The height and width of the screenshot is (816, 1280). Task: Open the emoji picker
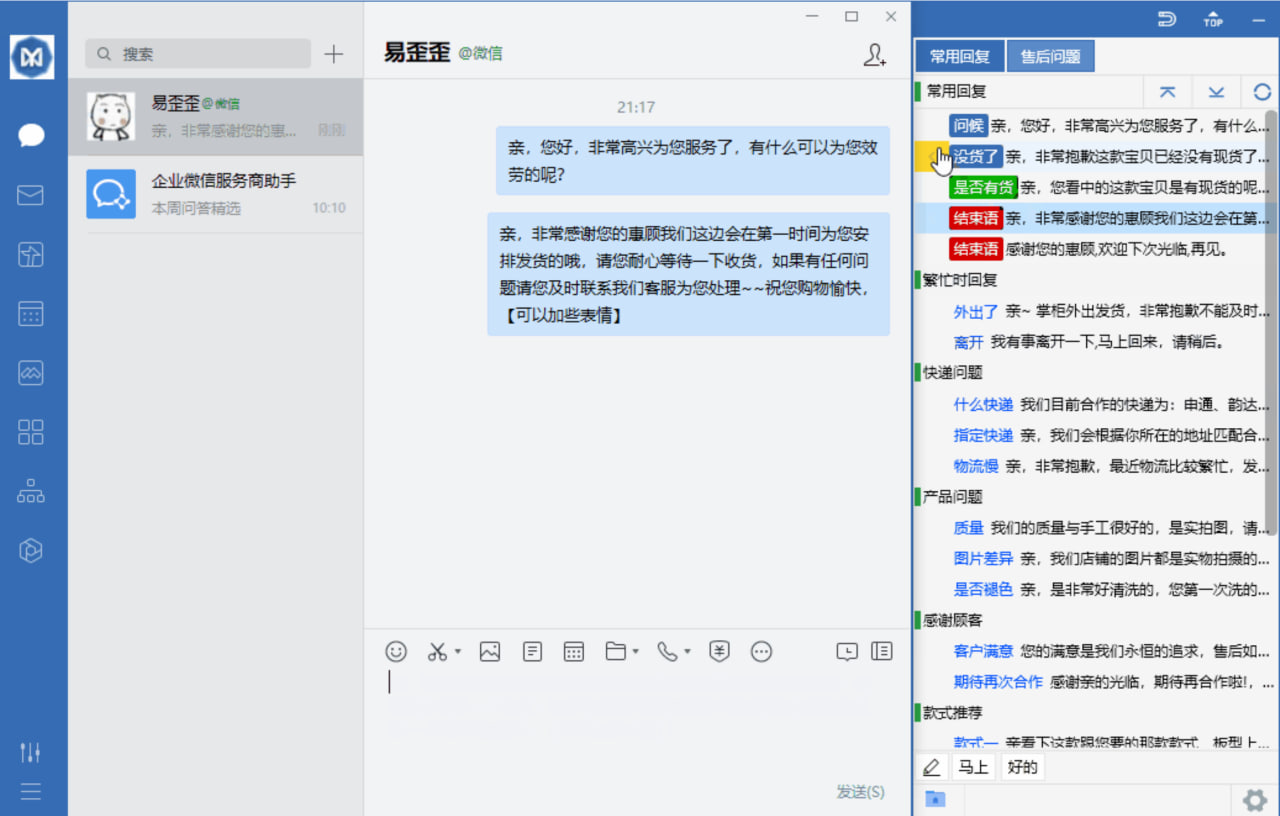(x=396, y=651)
